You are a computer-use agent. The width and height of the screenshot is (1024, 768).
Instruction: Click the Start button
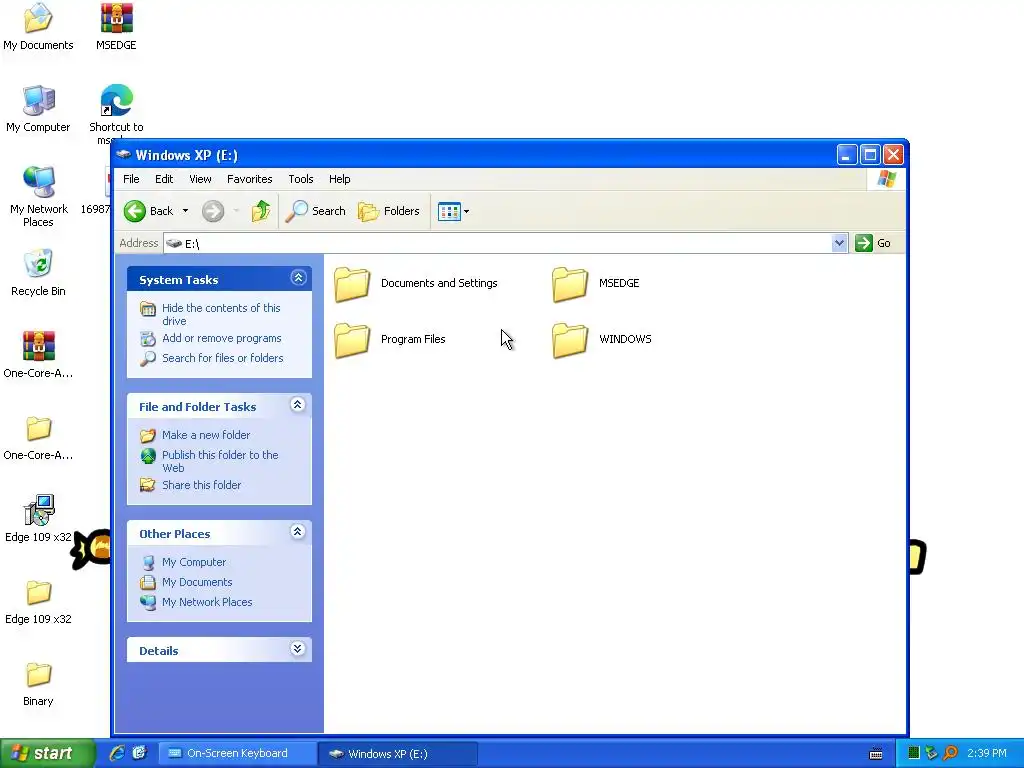(x=47, y=753)
